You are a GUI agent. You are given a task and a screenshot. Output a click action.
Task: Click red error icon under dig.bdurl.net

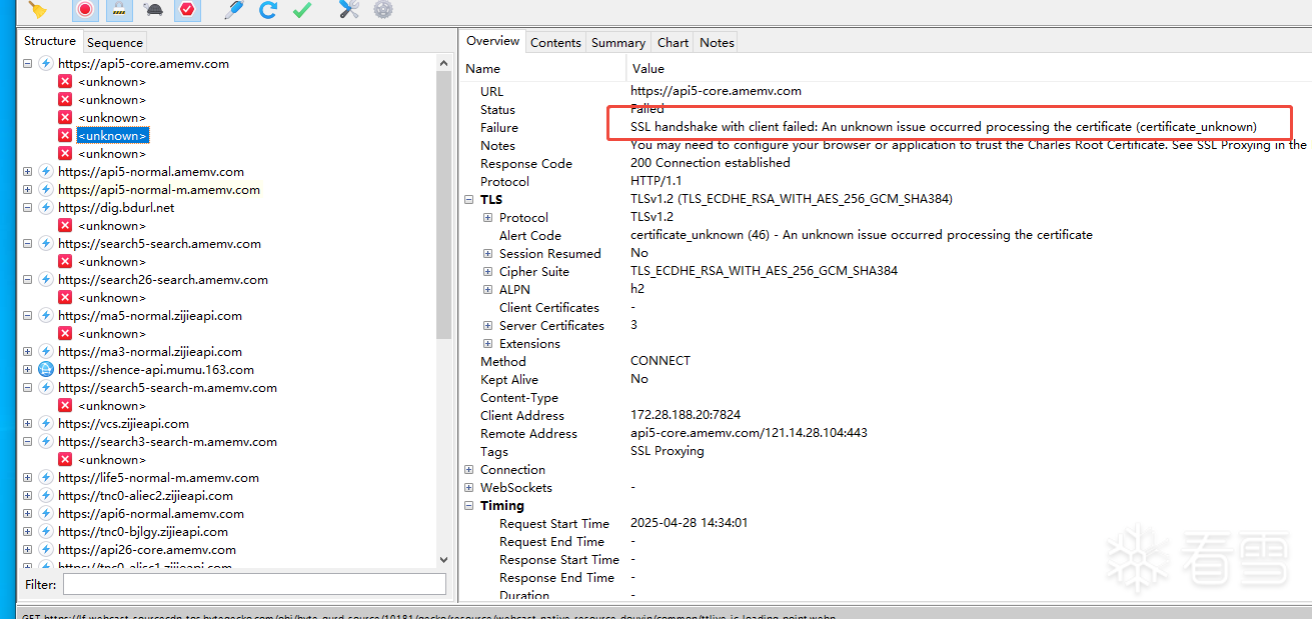point(65,225)
